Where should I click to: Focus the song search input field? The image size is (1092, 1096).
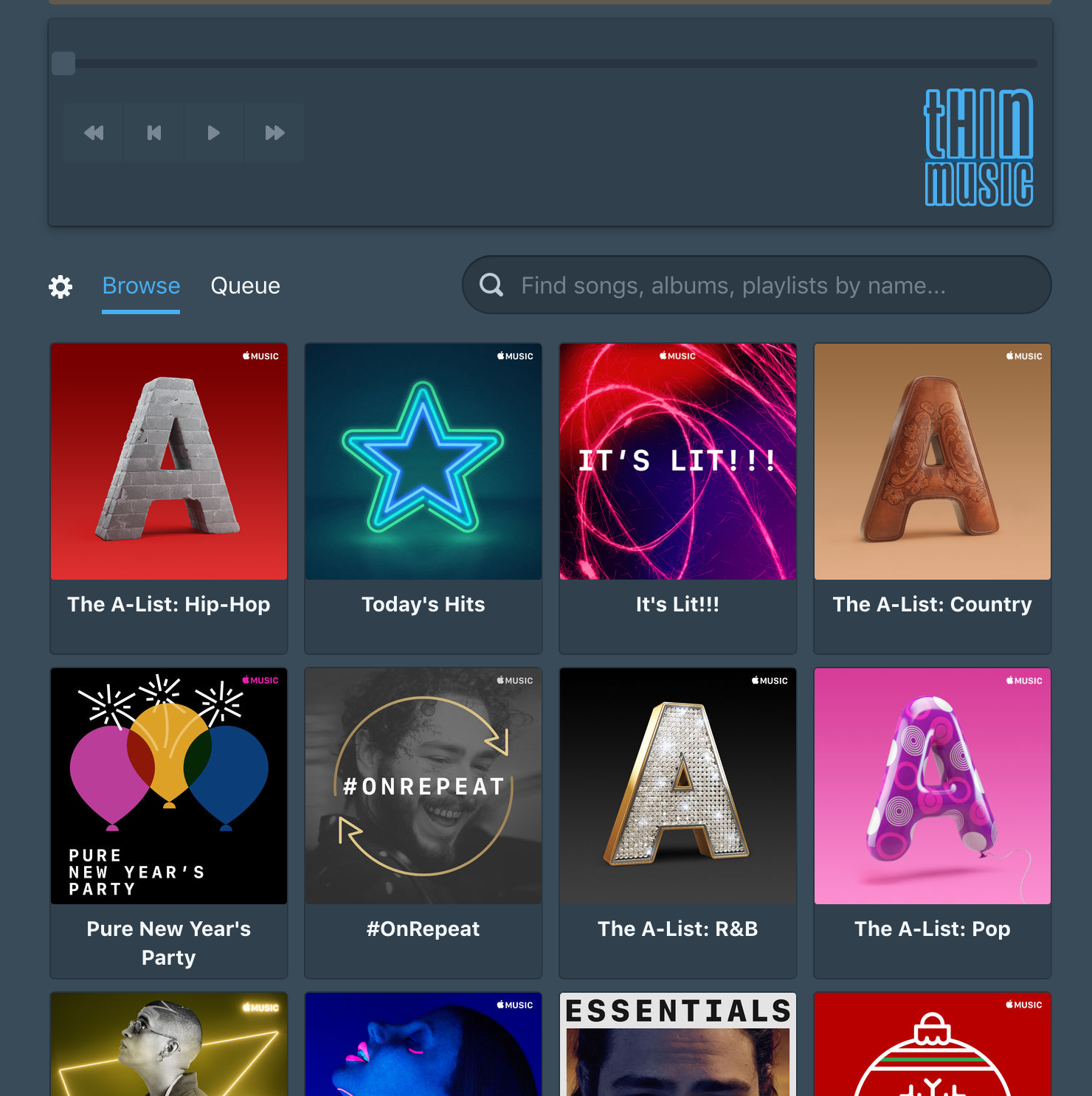pos(757,285)
